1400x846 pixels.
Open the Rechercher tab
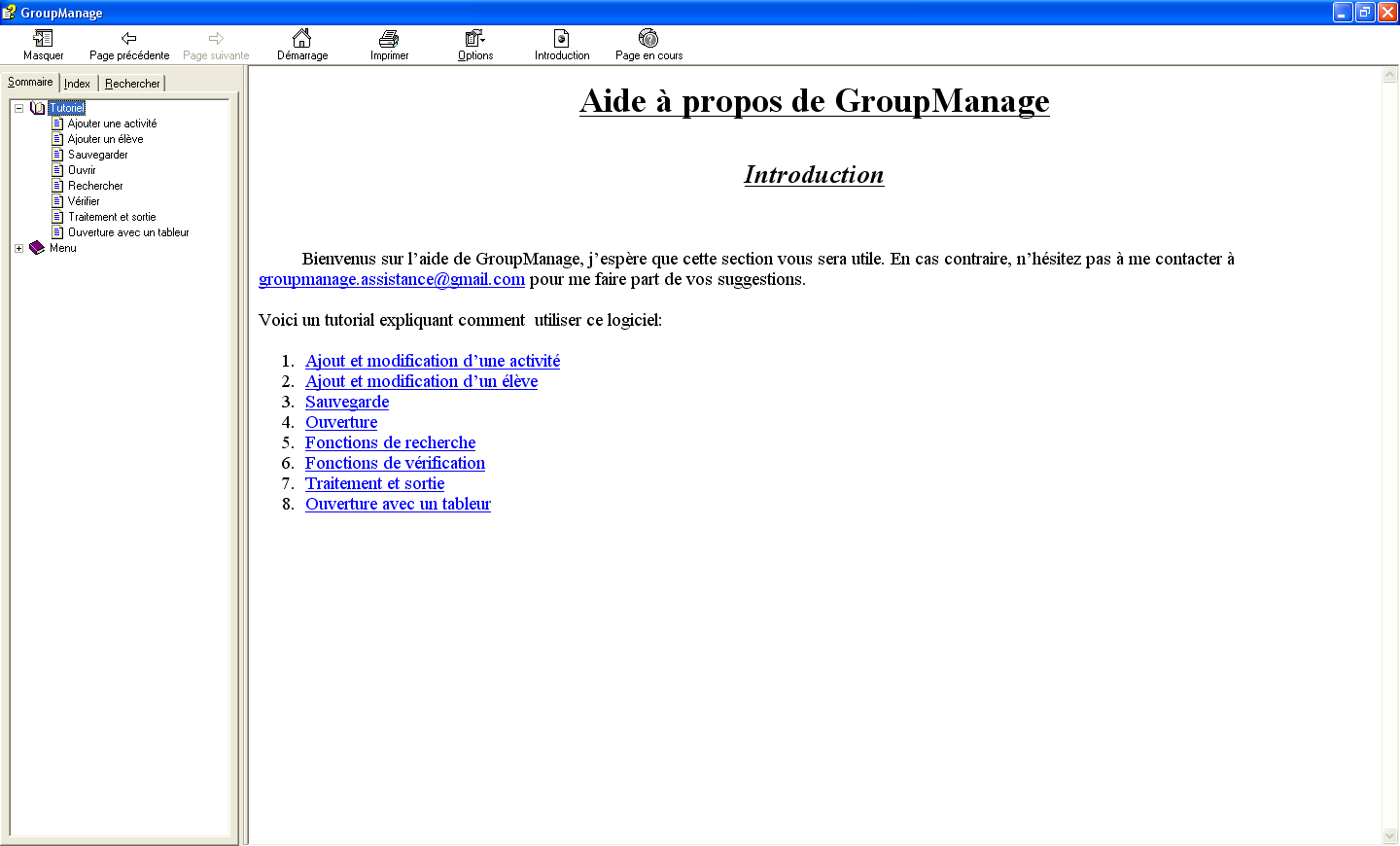[x=132, y=84]
